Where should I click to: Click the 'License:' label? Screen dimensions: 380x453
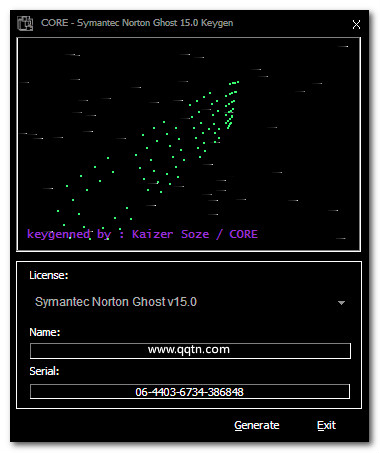coord(49,275)
